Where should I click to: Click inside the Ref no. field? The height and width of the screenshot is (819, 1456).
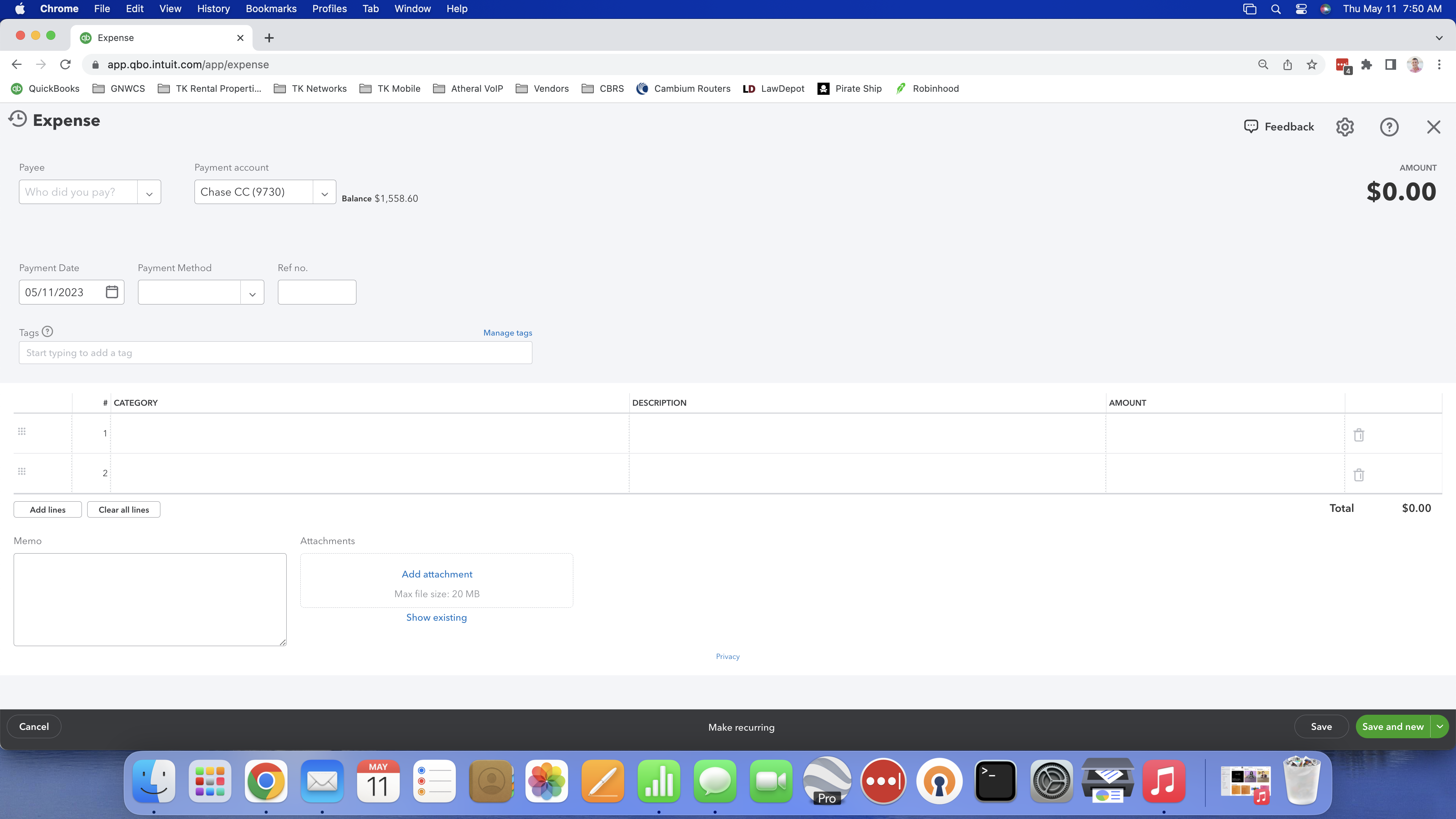point(317,292)
